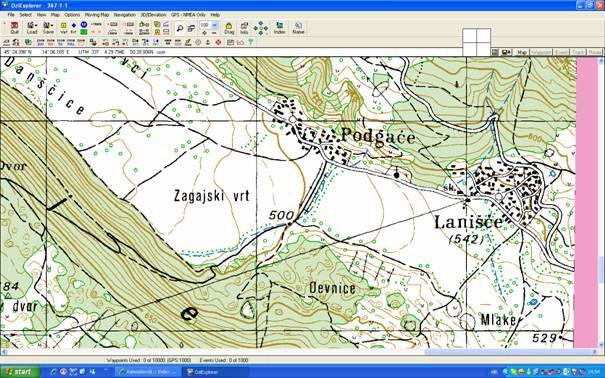Click the four-way map pan arrows icon
Viewport: 605px width, 378px height.
(x=261, y=28)
